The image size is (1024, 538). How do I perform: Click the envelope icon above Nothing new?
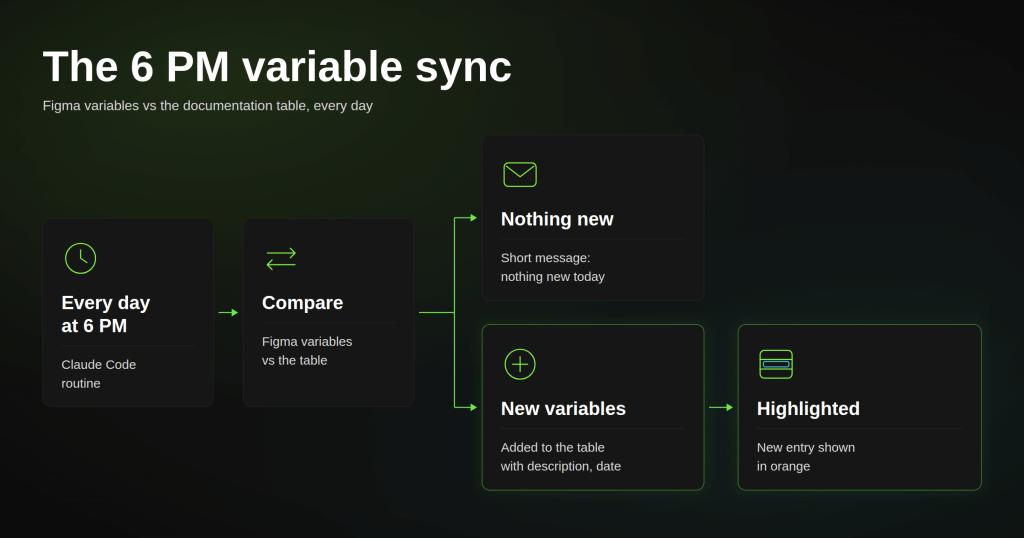(520, 174)
